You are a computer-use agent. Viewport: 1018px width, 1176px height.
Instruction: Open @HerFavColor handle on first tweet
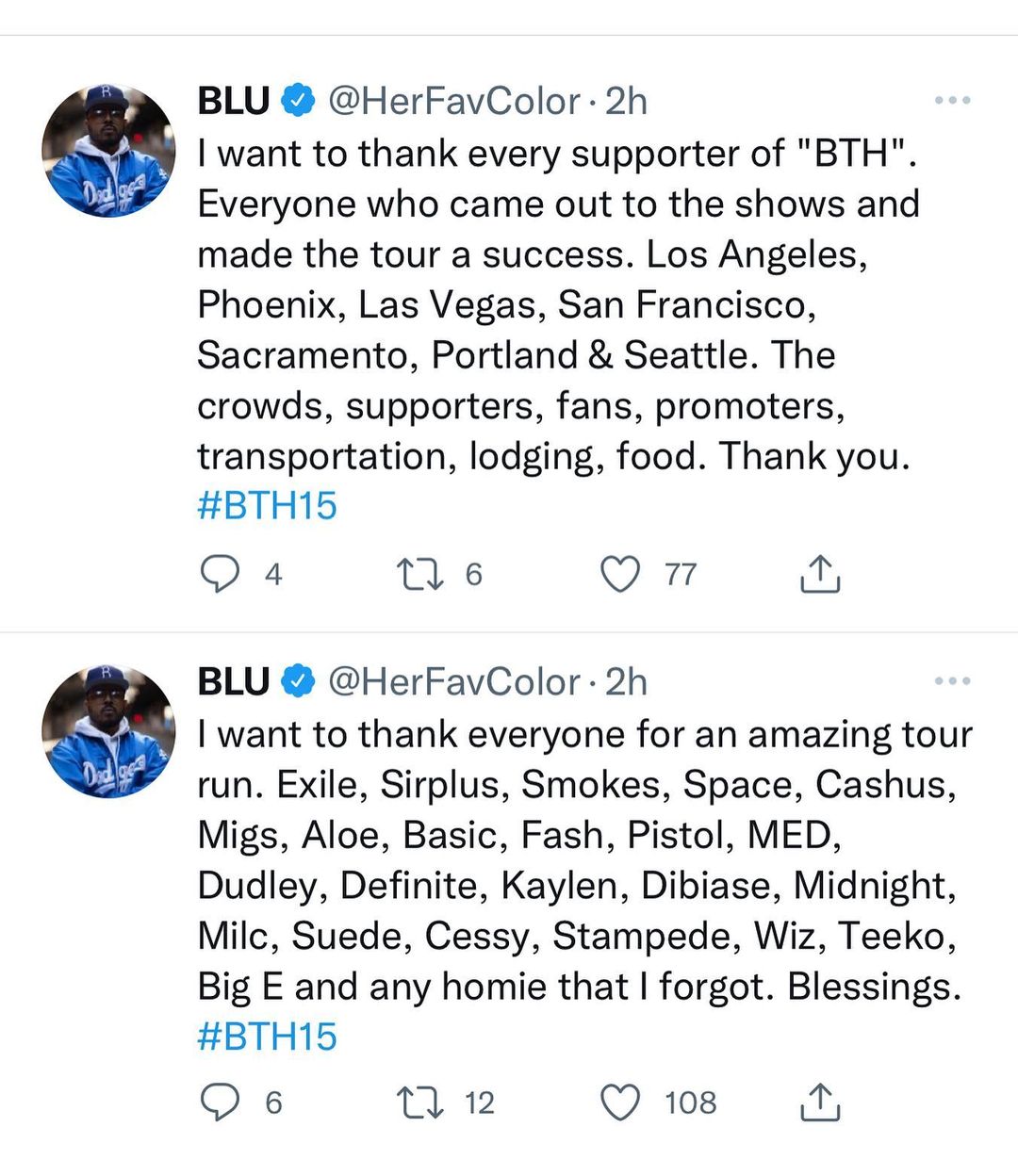(453, 101)
